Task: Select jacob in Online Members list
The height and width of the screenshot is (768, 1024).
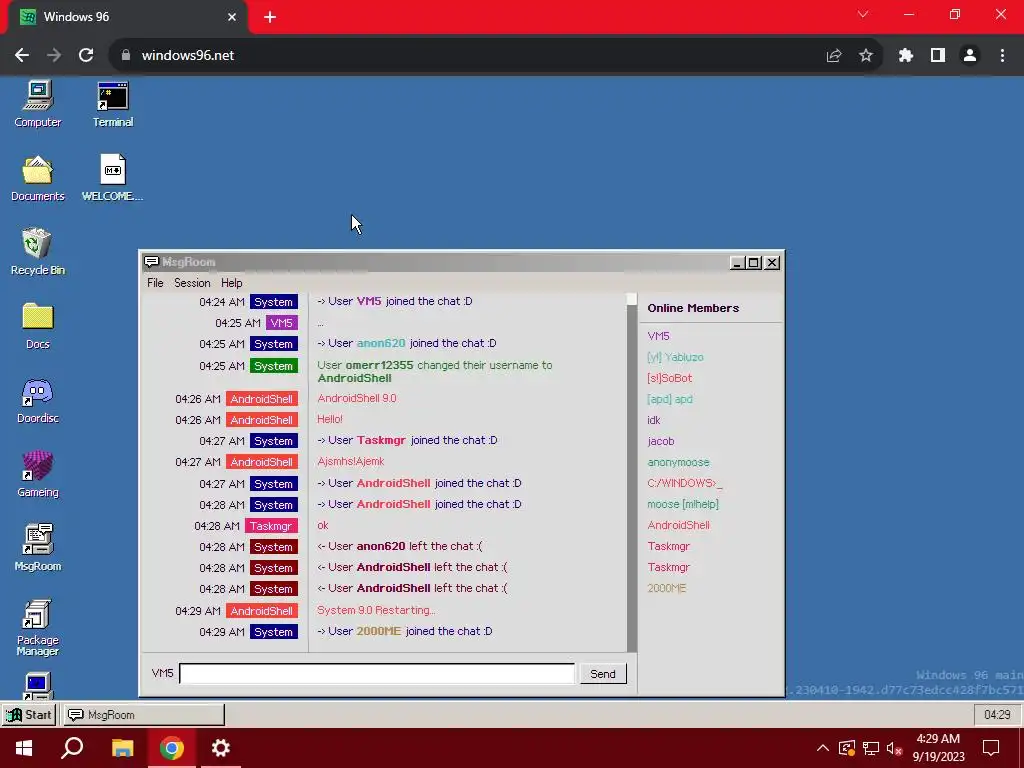Action: tap(661, 441)
